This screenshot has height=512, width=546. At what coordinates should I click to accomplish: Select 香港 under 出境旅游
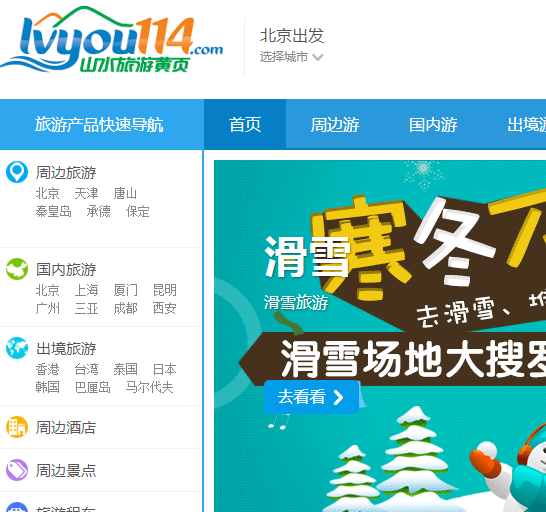(47, 369)
